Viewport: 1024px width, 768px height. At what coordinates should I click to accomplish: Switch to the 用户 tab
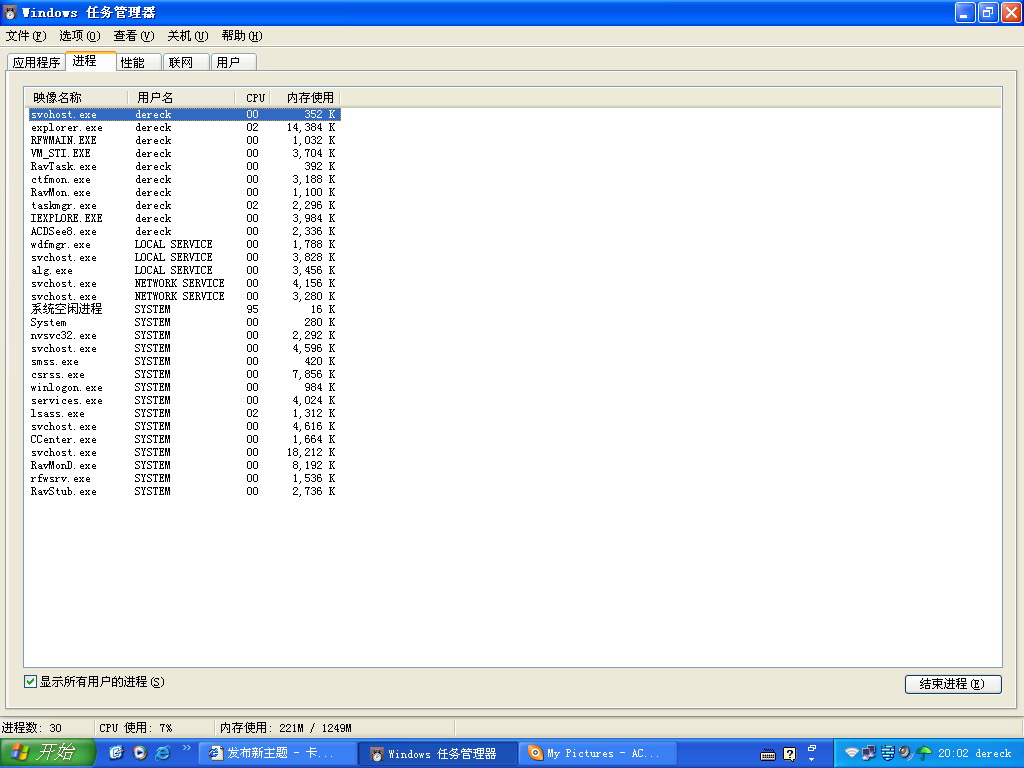point(234,63)
